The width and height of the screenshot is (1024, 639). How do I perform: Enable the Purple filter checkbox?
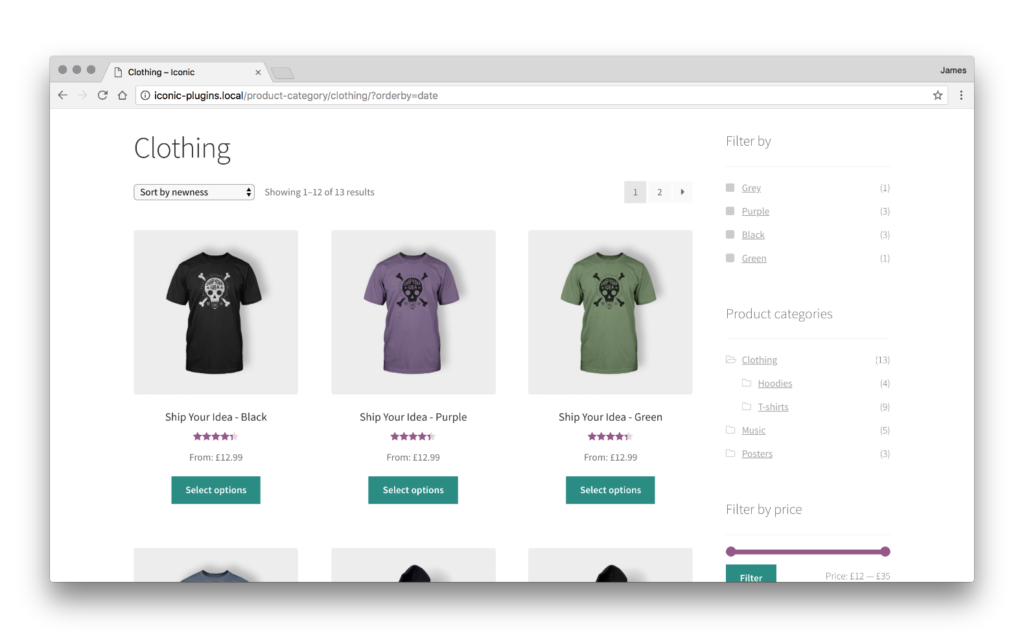(x=729, y=211)
